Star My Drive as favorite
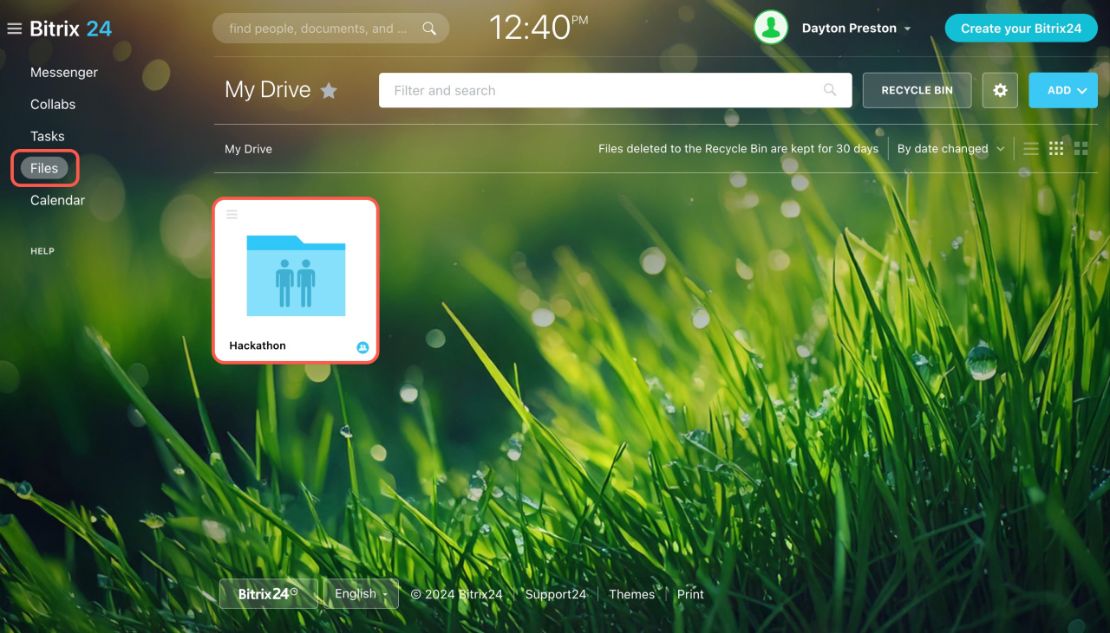This screenshot has height=633, width=1110. 328,91
